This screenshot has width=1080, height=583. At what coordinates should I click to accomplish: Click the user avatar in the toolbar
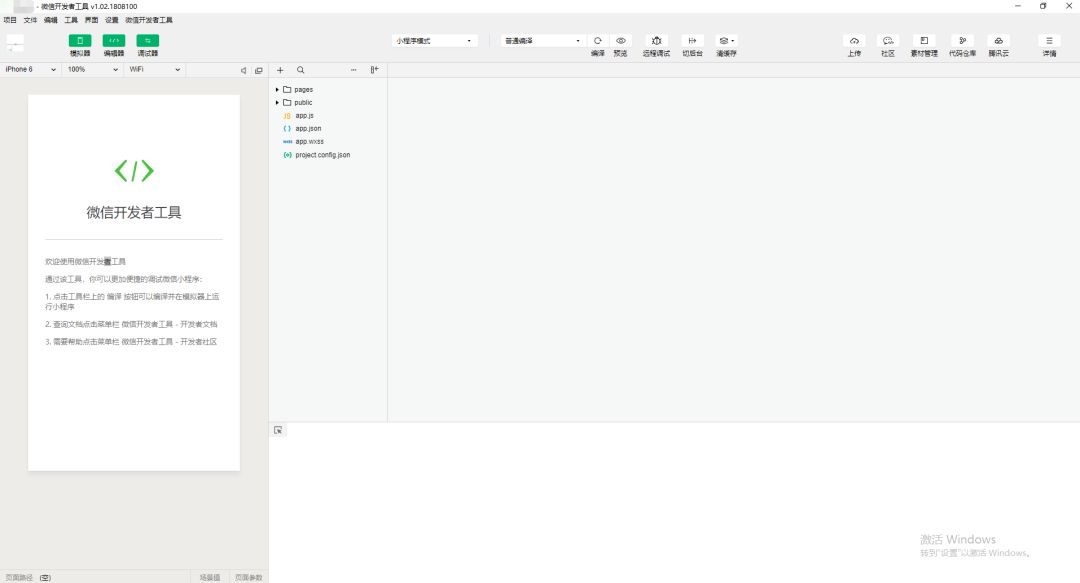pos(15,43)
